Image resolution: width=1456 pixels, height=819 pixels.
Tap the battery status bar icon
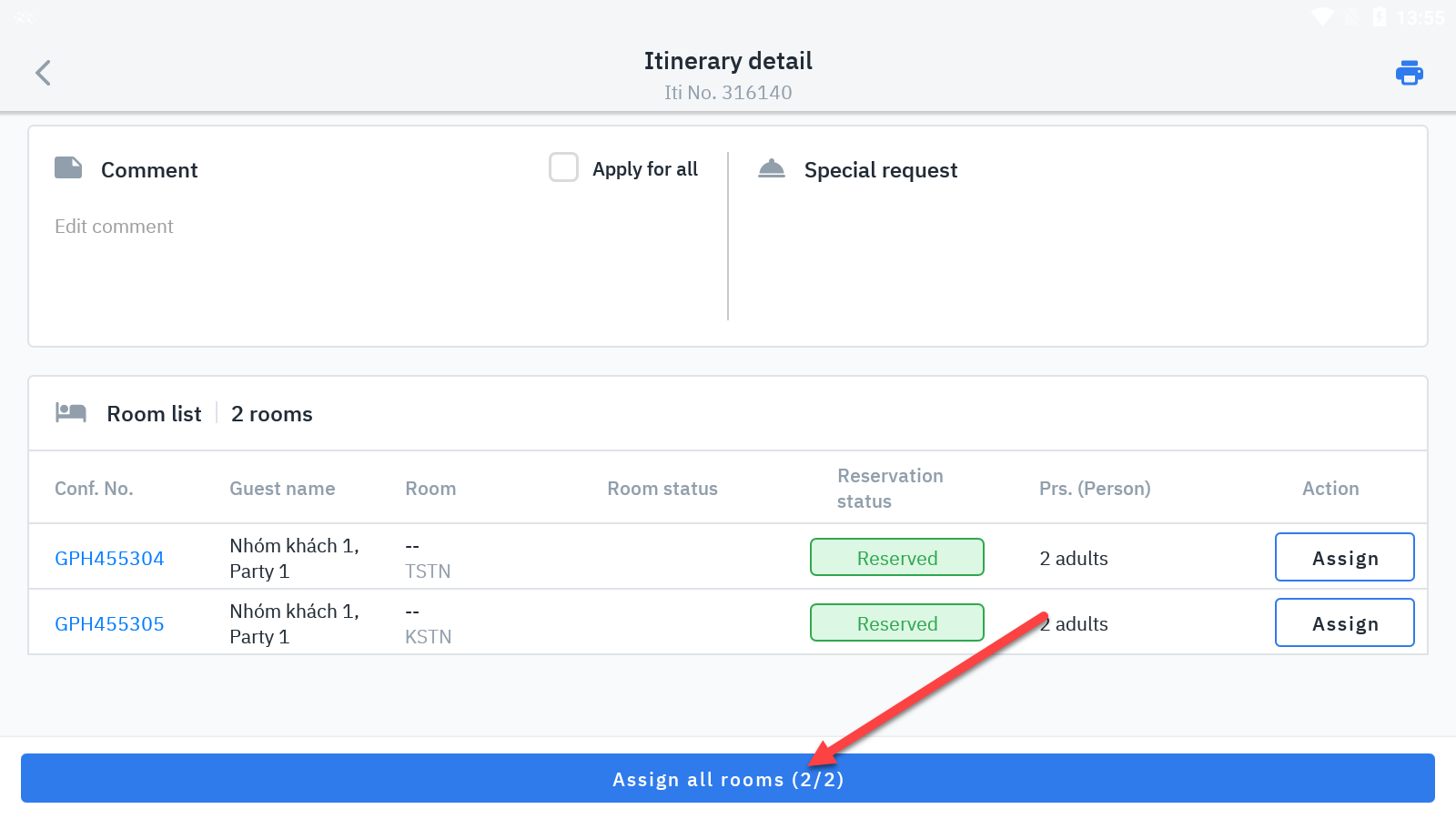point(1380,17)
